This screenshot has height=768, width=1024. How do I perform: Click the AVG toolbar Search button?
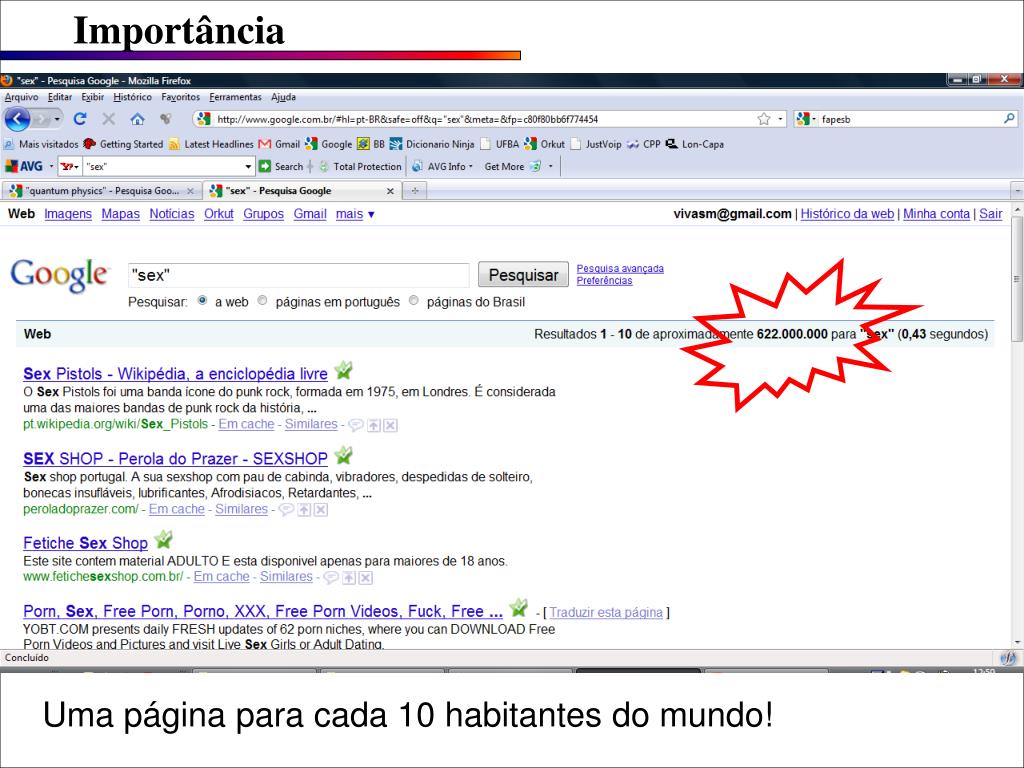pyautogui.click(x=281, y=167)
